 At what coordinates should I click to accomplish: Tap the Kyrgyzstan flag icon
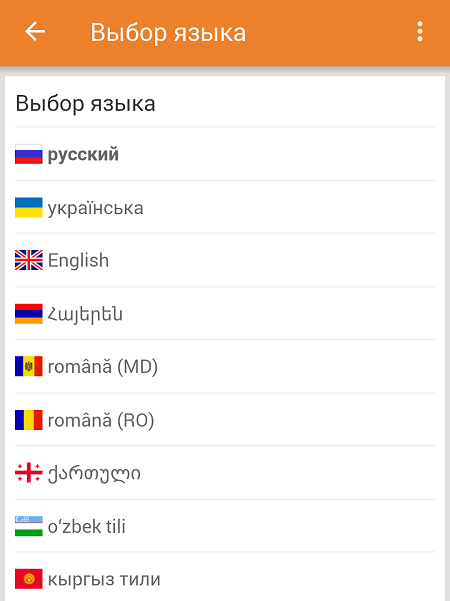(x=29, y=579)
